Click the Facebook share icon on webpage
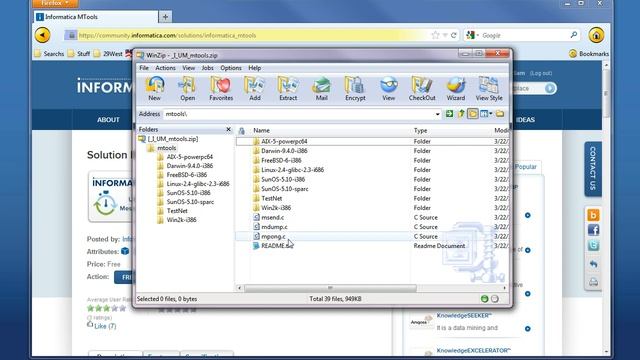 593,230
